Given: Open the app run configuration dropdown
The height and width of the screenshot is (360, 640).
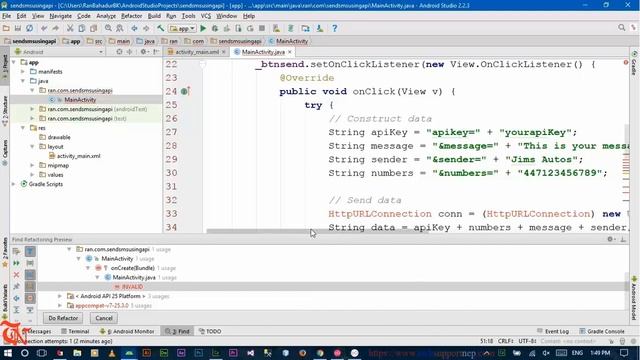Looking at the screenshot, I should coord(182,28).
